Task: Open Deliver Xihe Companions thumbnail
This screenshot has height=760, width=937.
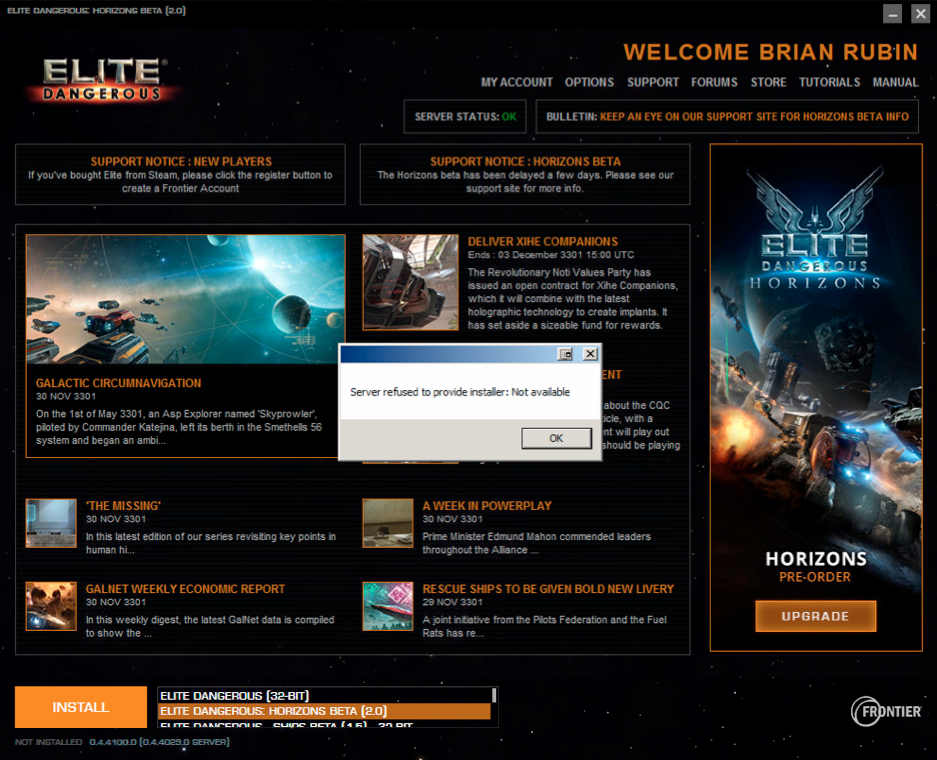Action: coord(411,282)
